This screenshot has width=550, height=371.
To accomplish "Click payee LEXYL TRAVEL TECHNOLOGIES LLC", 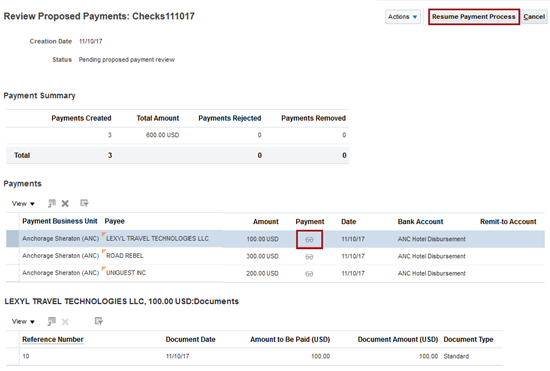I will click(x=157, y=238).
